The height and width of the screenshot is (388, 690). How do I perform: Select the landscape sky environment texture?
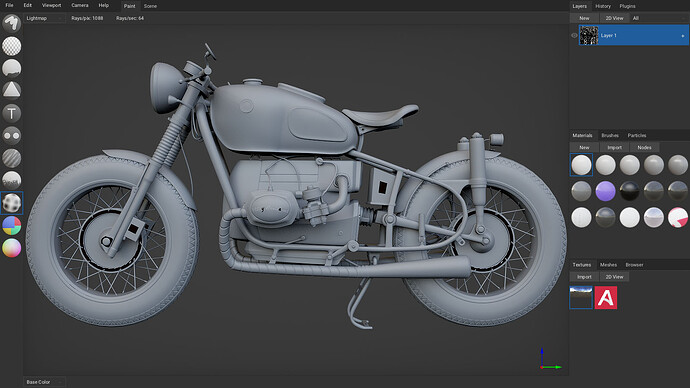tap(581, 297)
